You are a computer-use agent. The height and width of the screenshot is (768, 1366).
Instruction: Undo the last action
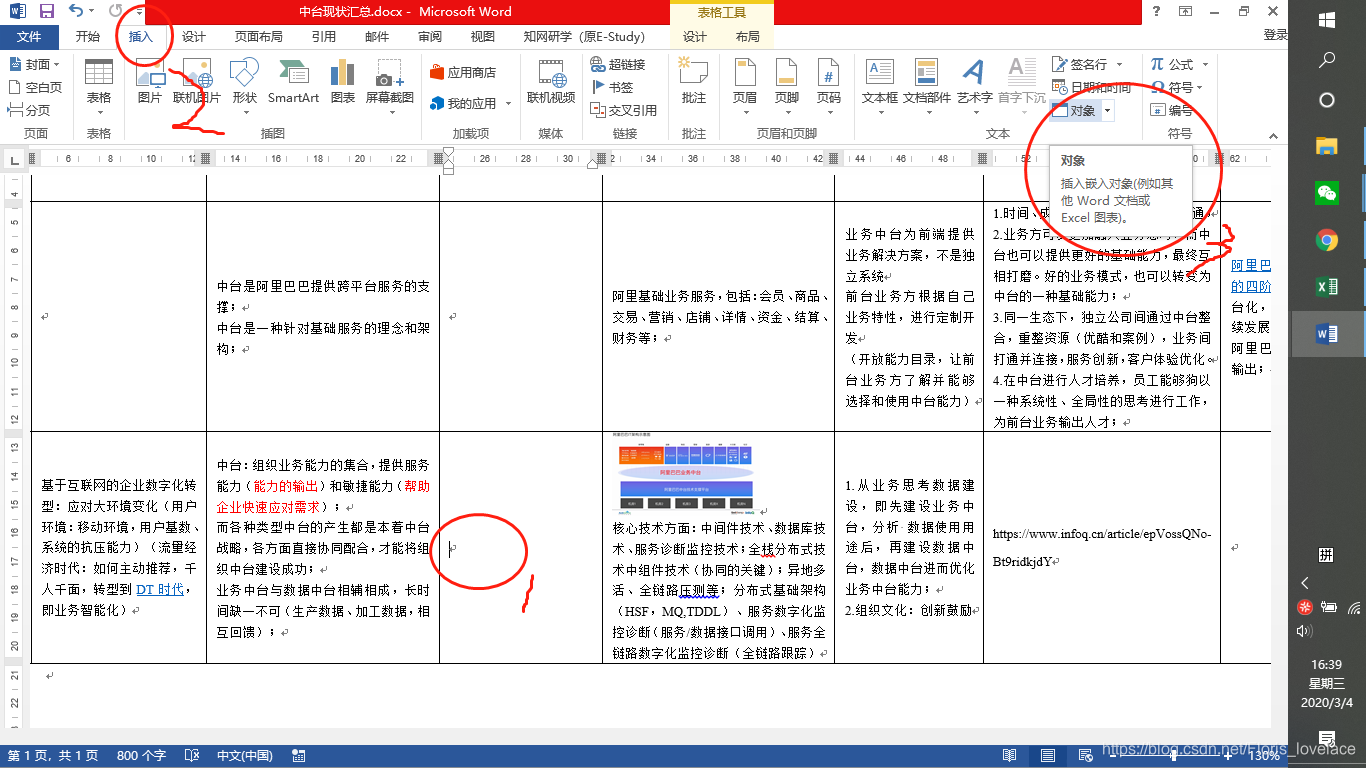[x=77, y=11]
